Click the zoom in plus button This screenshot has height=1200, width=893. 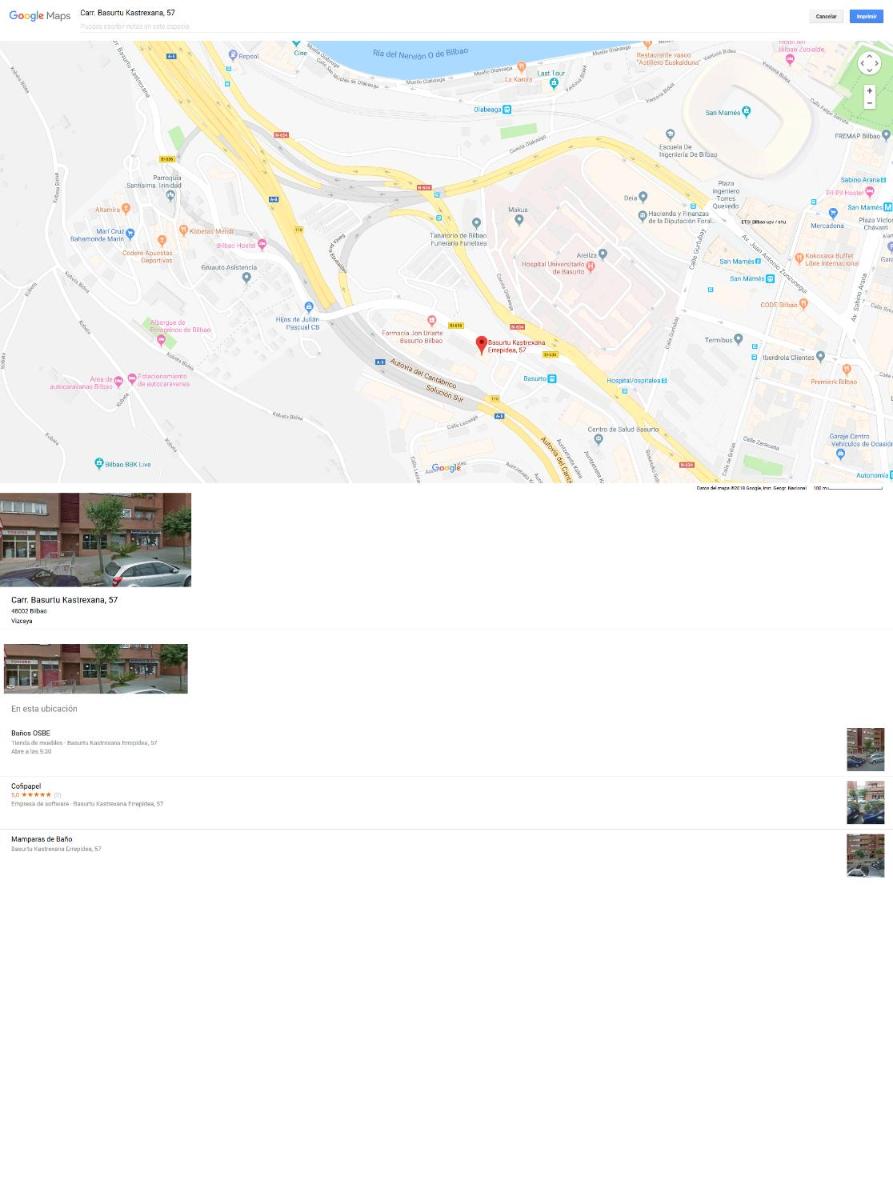click(869, 91)
